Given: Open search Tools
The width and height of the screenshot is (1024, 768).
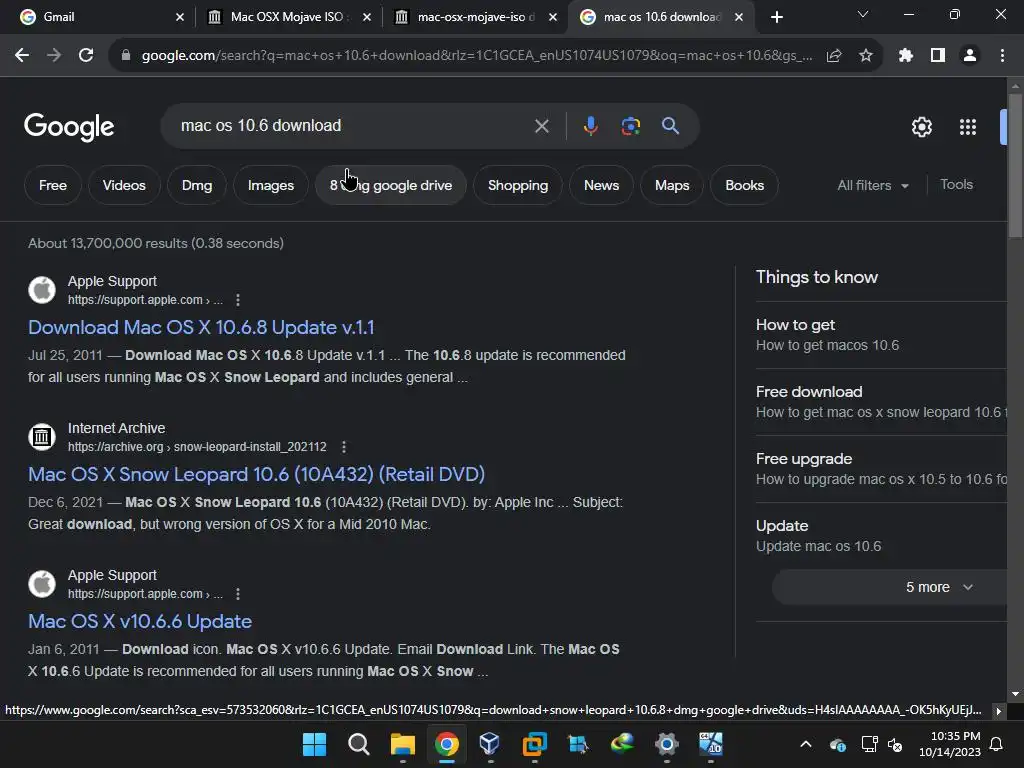Looking at the screenshot, I should [956, 185].
